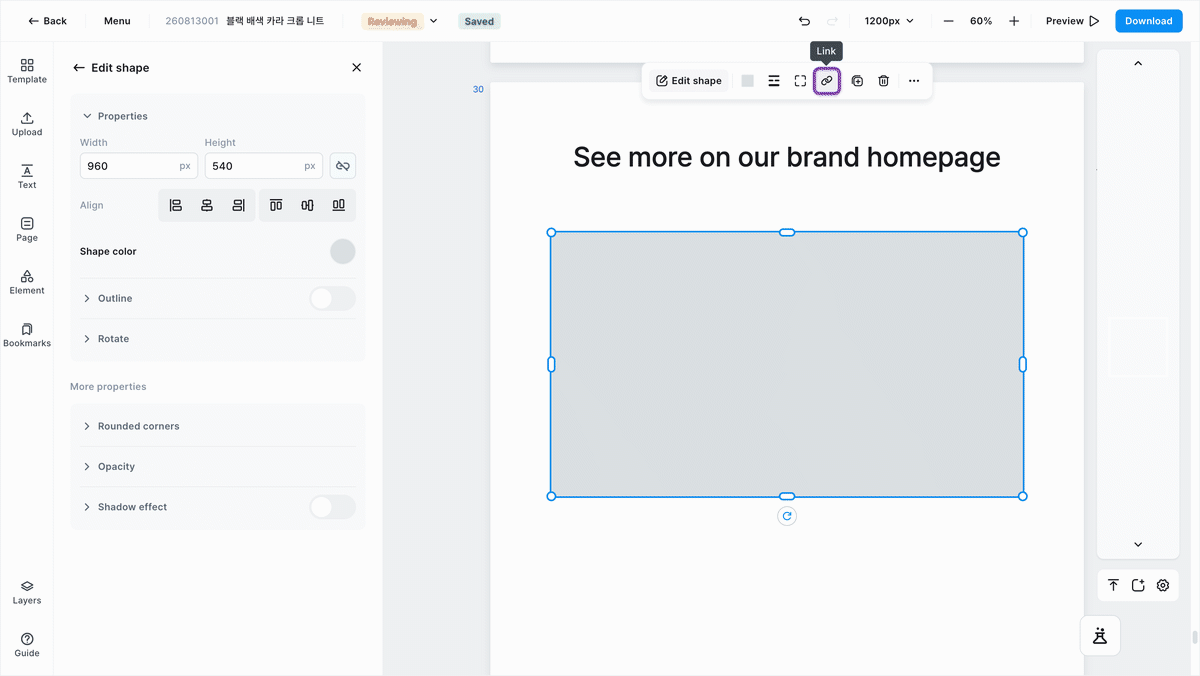Click the Preview button

click(1072, 21)
